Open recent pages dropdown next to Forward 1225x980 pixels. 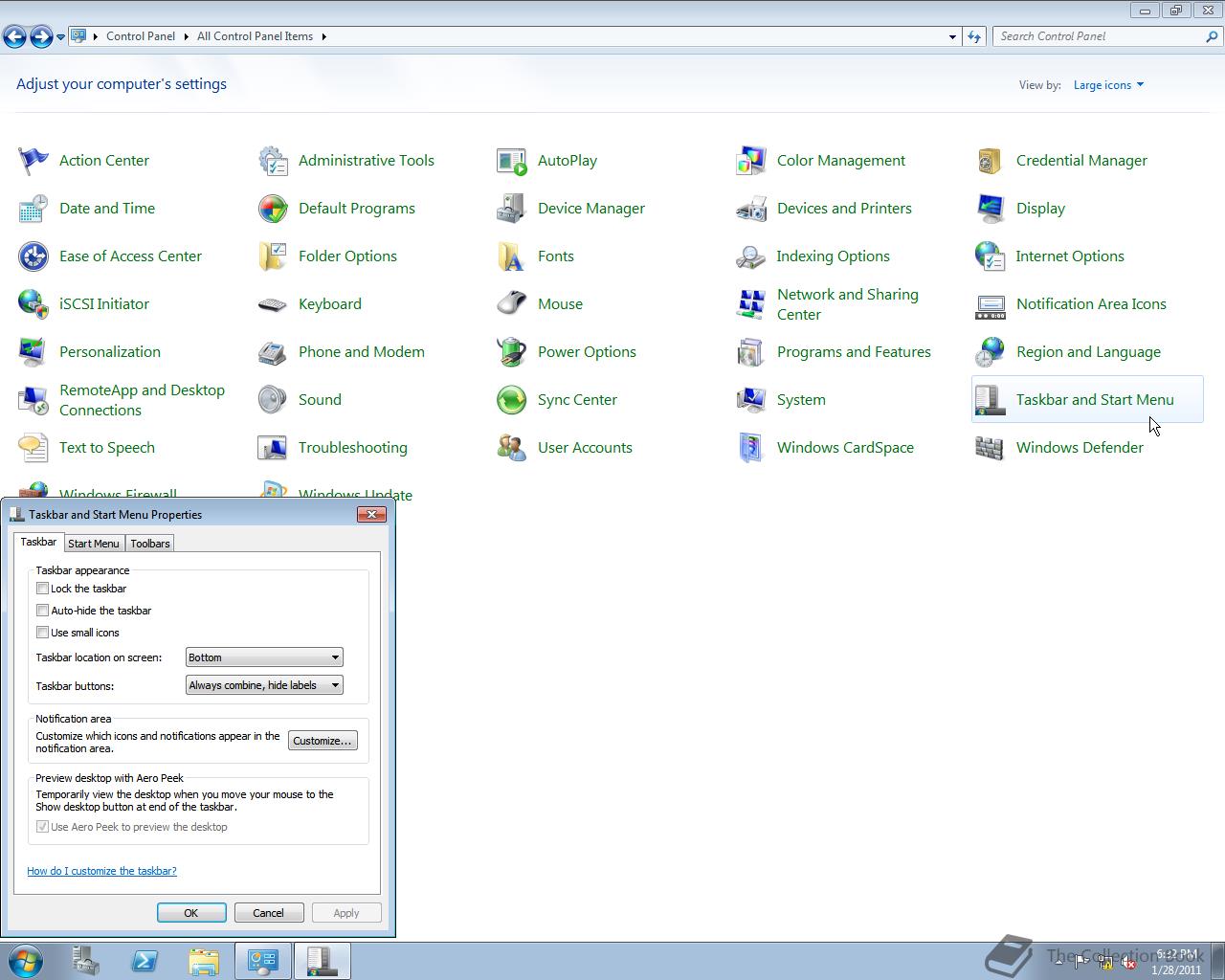tap(60, 37)
